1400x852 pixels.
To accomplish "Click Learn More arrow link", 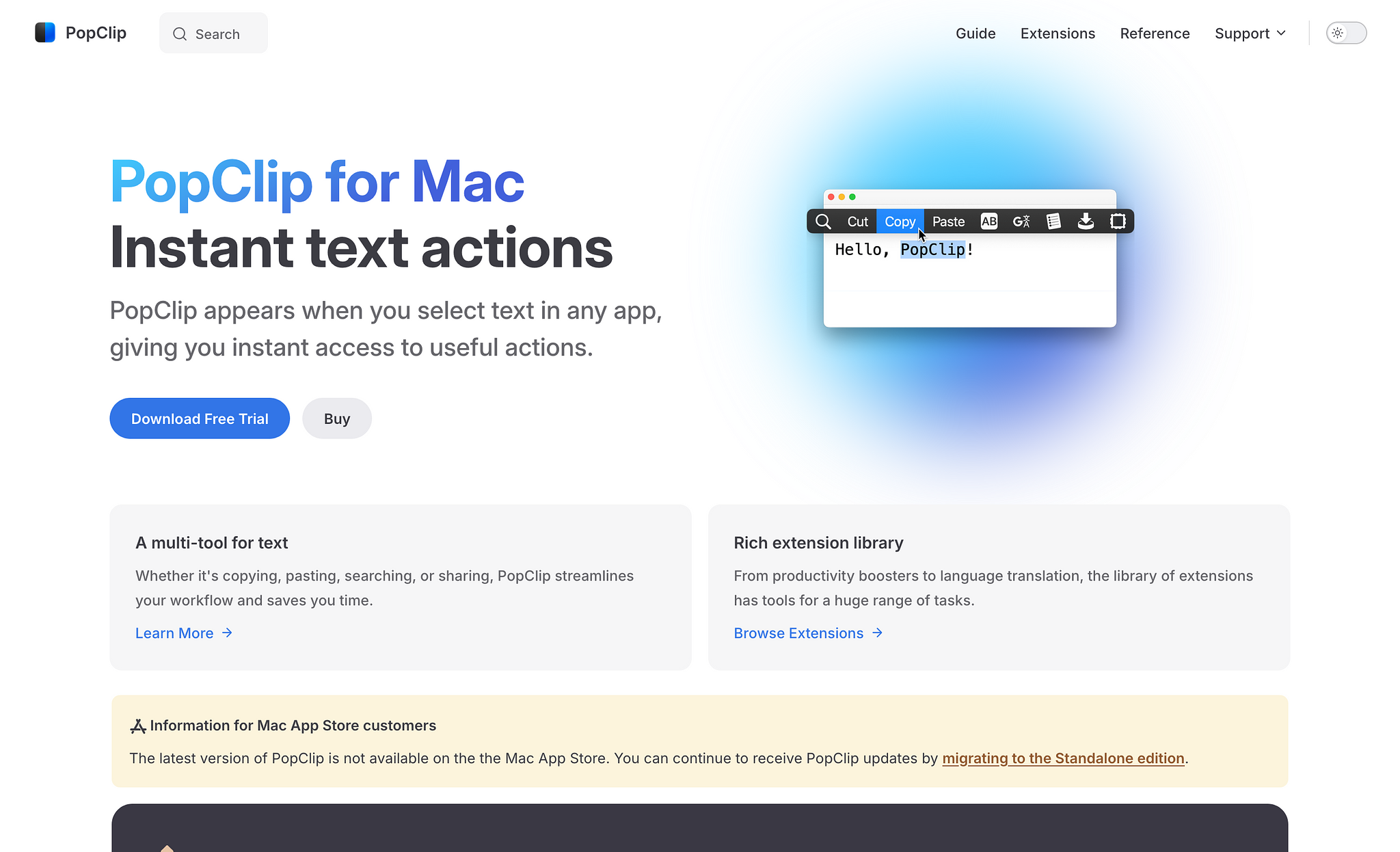I will coord(183,632).
